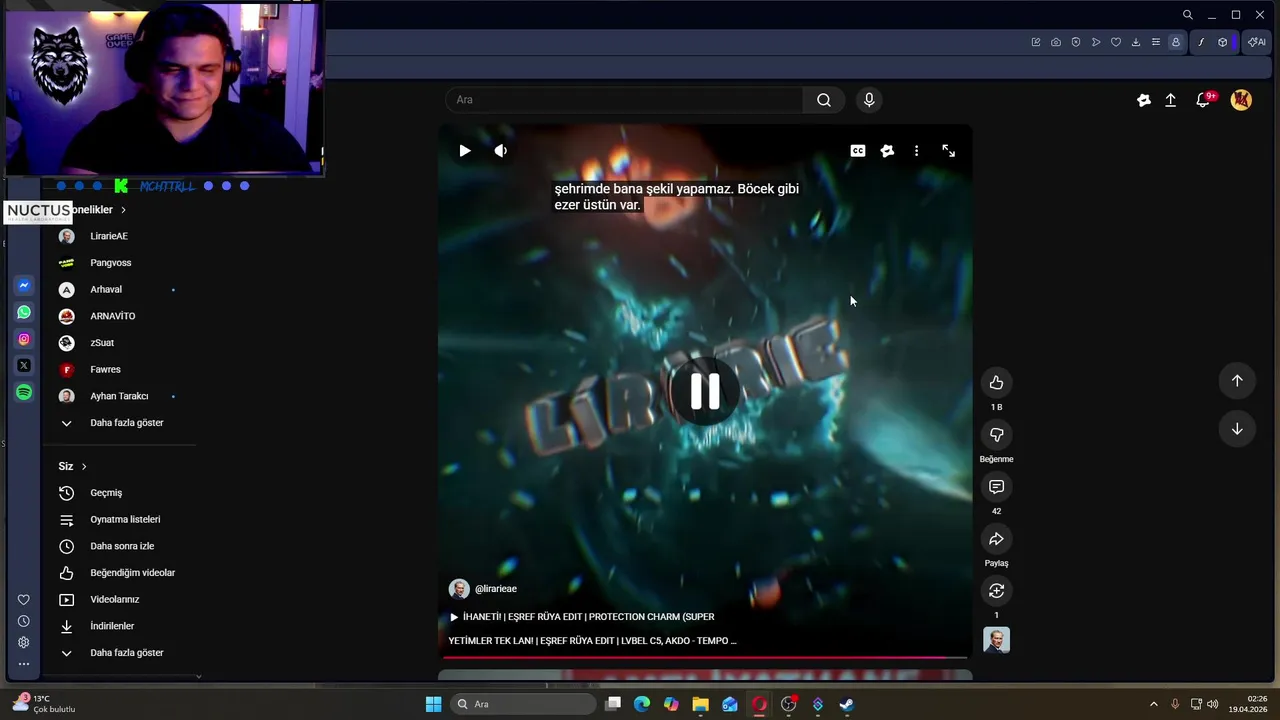1280x720 pixels.
Task: Open Opera sidebar history clock
Action: [24, 621]
